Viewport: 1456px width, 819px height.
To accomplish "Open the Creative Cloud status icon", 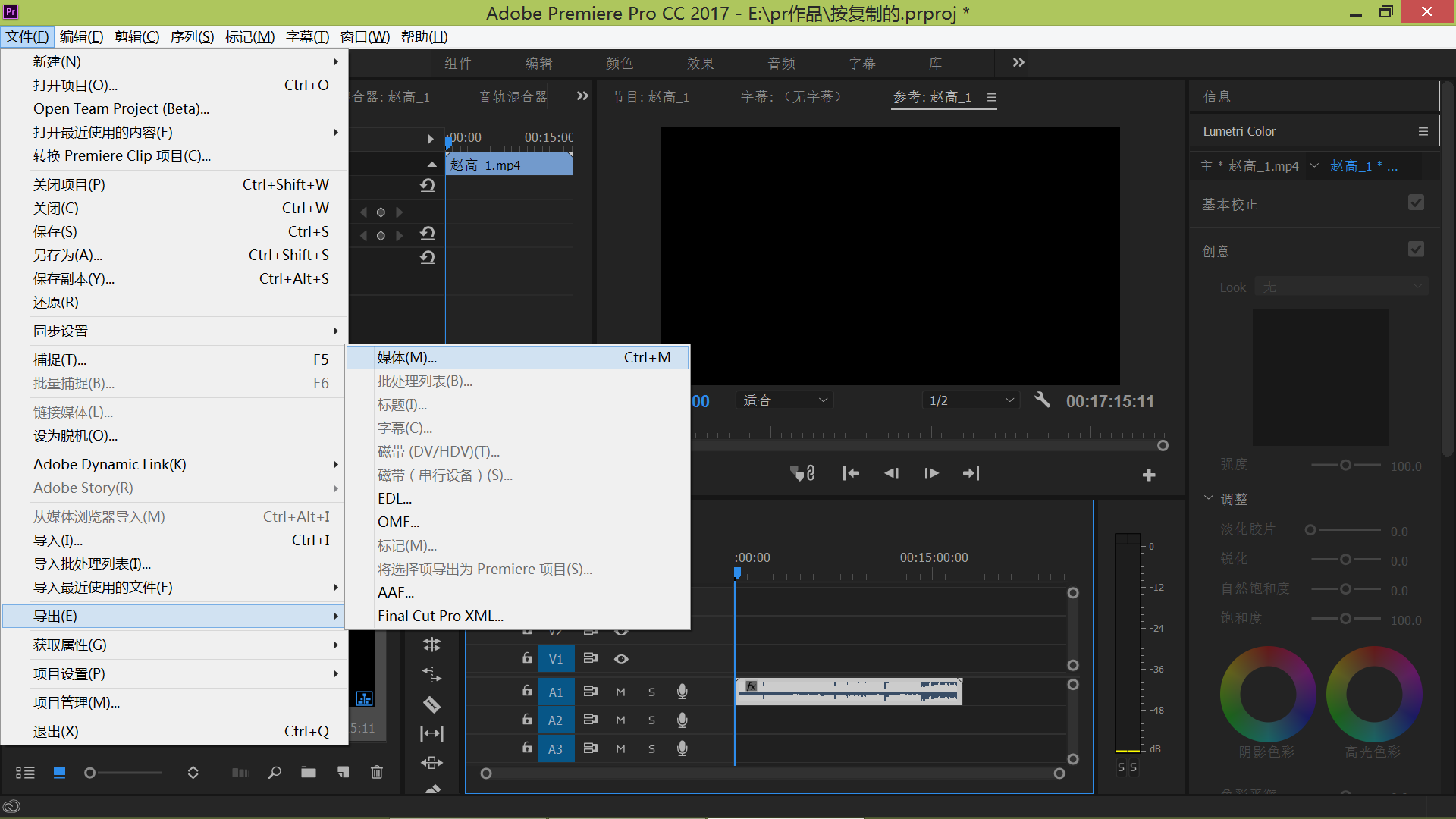I will (11, 807).
